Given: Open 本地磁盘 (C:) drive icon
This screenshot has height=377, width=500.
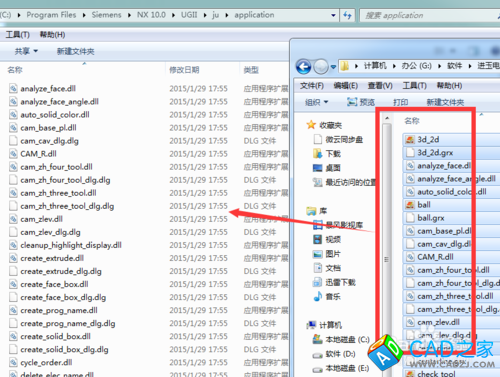Looking at the screenshot, I should 317,339.
